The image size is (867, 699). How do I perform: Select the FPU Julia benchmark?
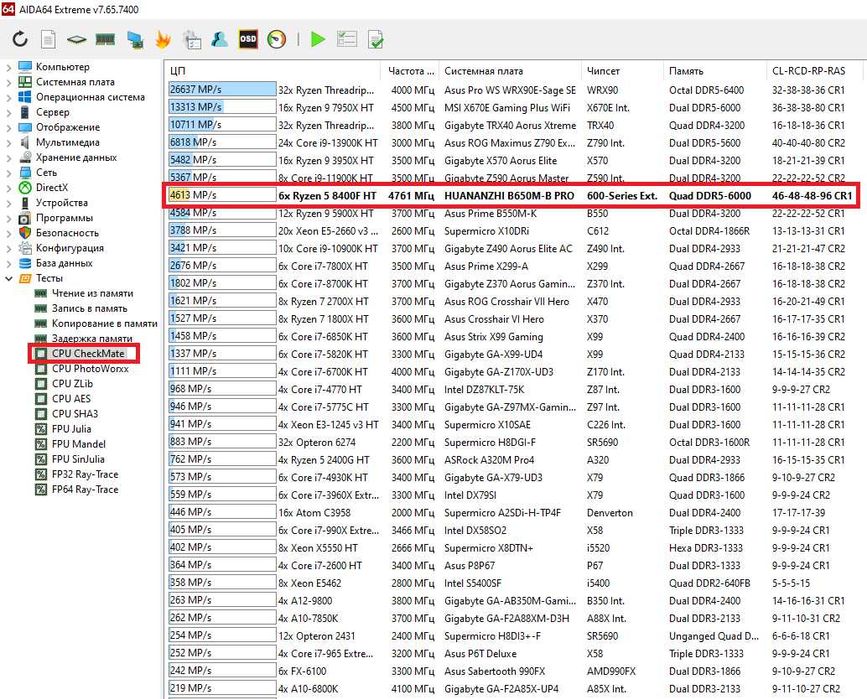click(x=71, y=429)
